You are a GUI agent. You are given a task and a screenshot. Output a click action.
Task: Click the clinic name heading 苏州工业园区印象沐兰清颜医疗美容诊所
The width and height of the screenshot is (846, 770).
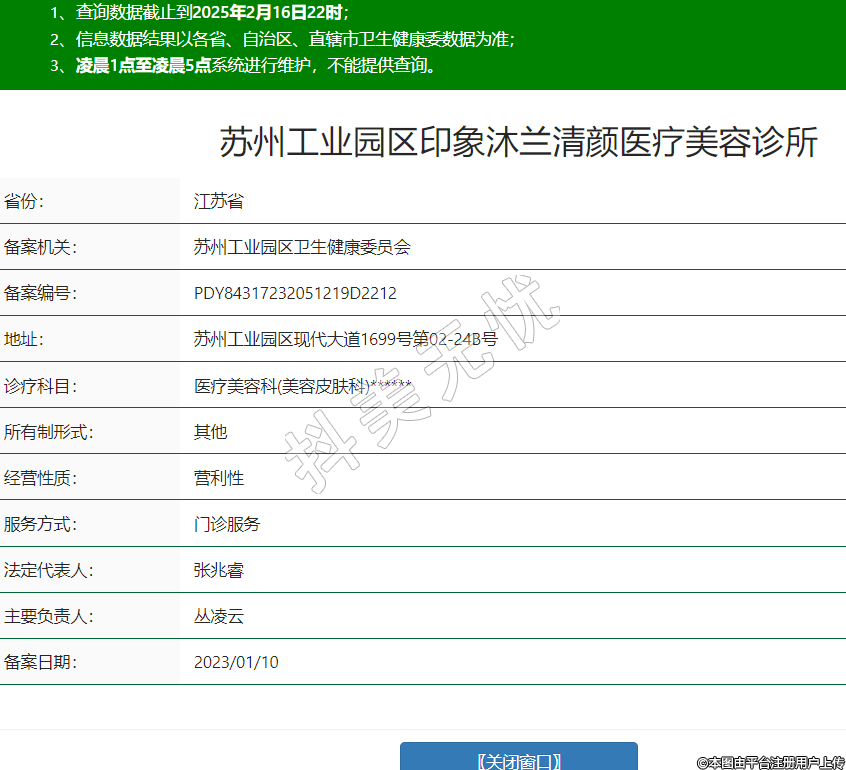tap(518, 143)
